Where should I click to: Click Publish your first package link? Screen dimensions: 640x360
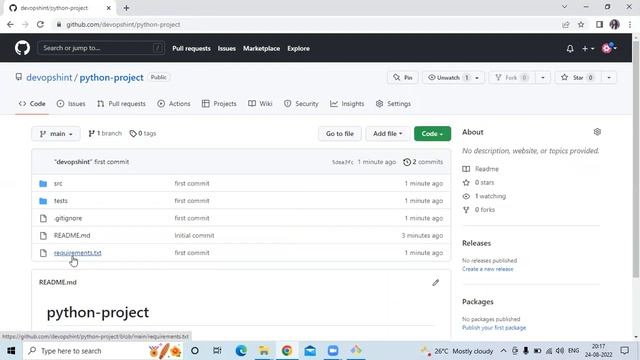click(494, 328)
